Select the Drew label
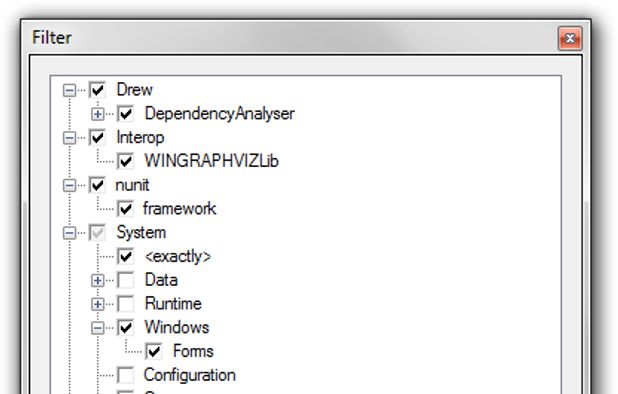The height and width of the screenshot is (394, 618). pos(134,90)
